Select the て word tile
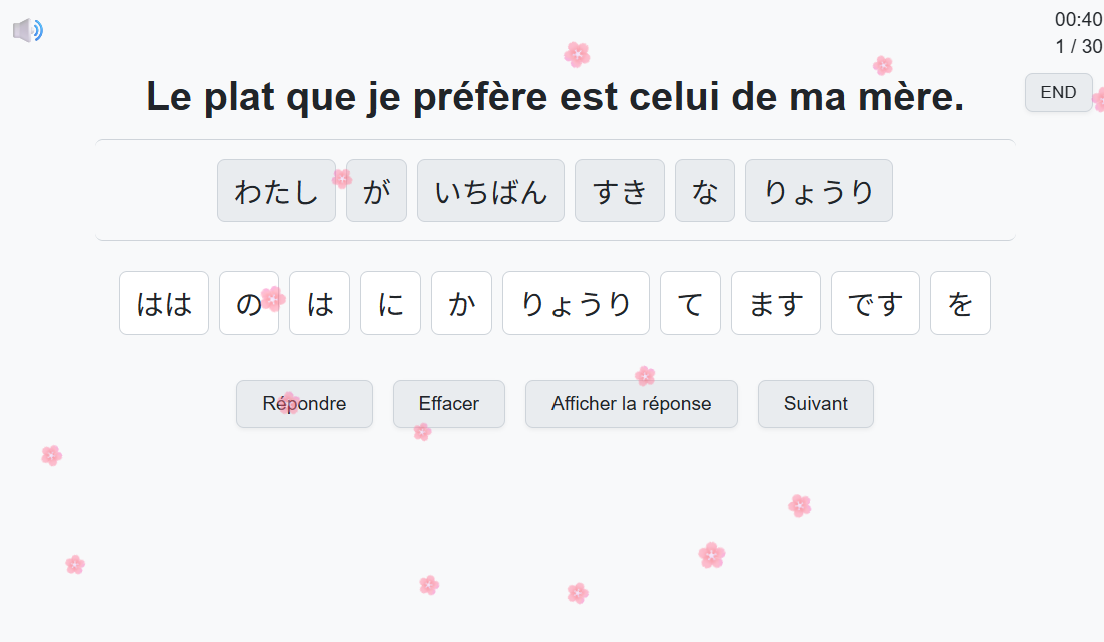The image size is (1104, 642). (690, 303)
